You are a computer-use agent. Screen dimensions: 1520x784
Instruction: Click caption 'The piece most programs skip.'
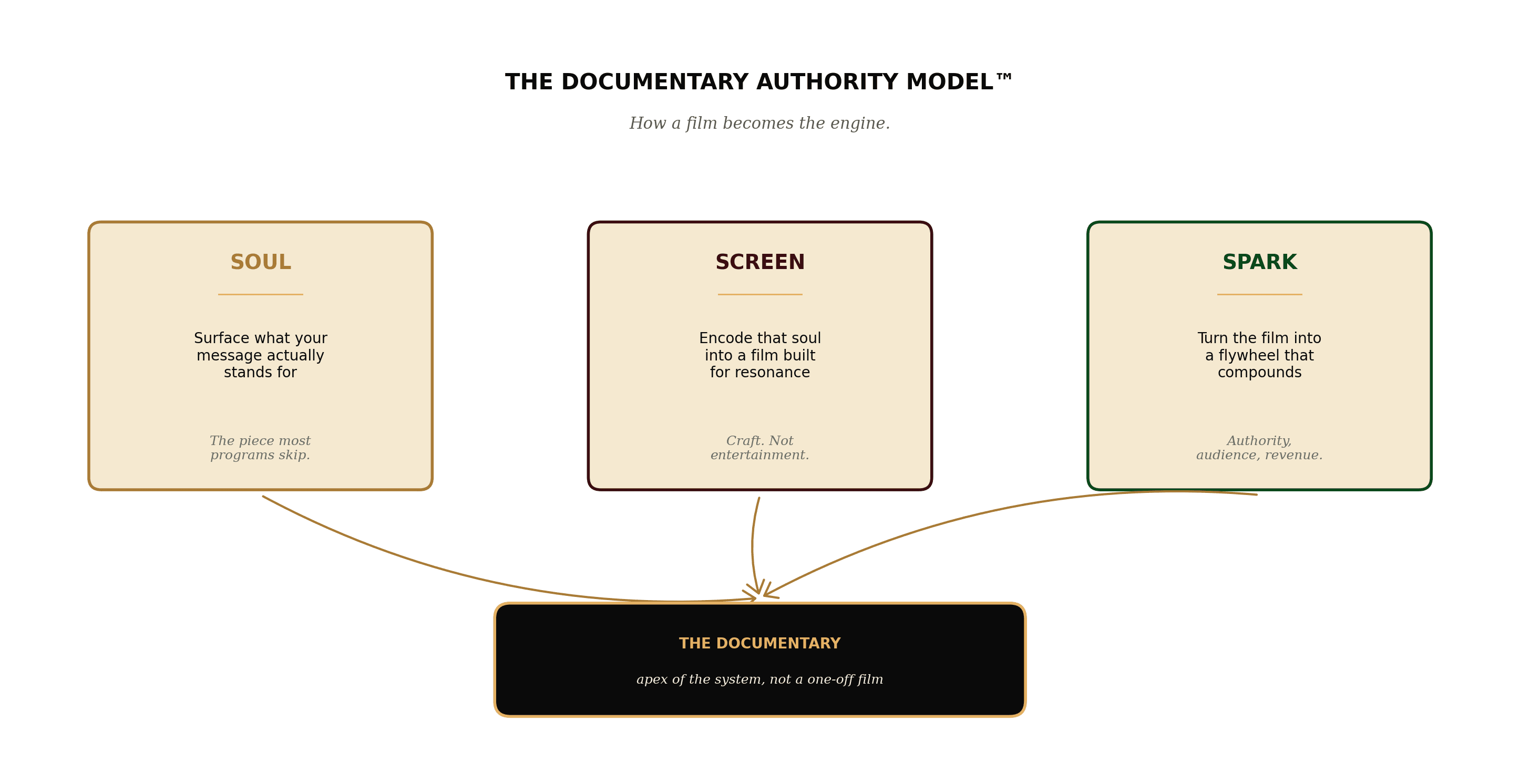click(260, 448)
